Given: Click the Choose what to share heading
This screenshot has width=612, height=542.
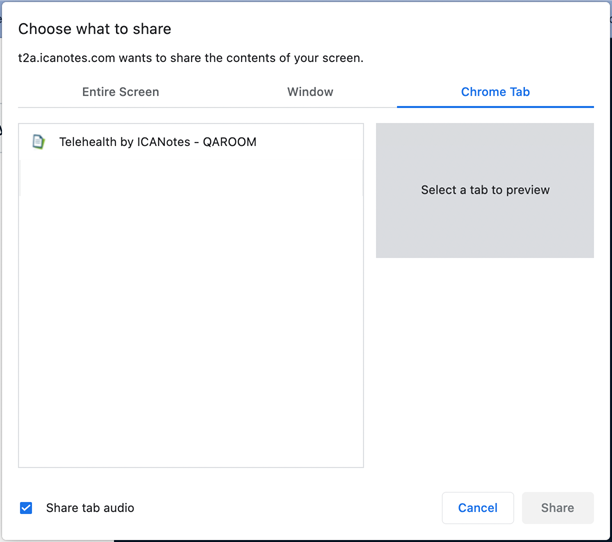Looking at the screenshot, I should (95, 29).
